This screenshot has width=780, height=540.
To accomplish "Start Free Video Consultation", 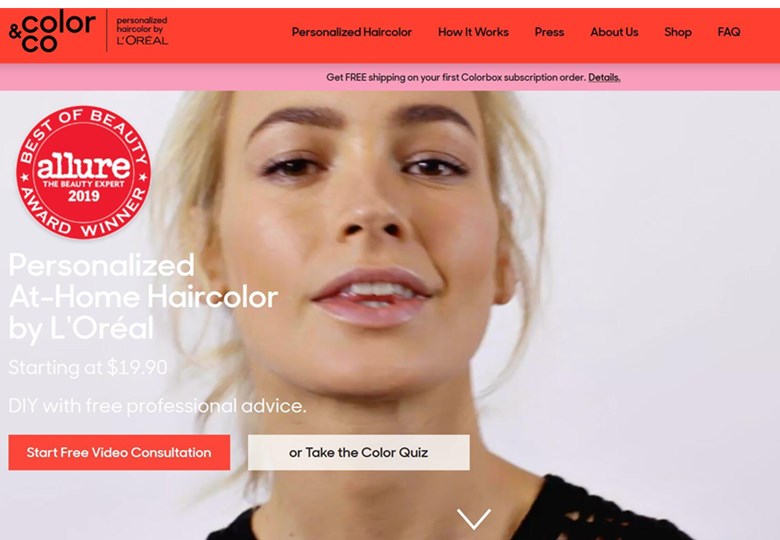I will (x=119, y=452).
